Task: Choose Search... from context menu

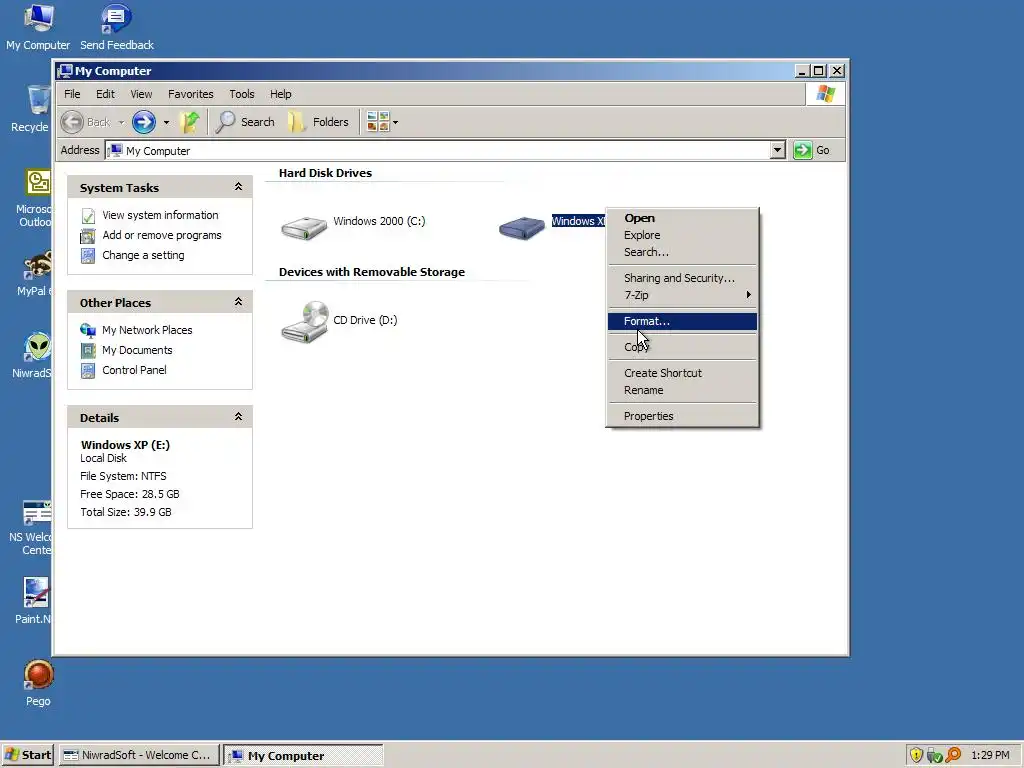Action: [x=682, y=252]
